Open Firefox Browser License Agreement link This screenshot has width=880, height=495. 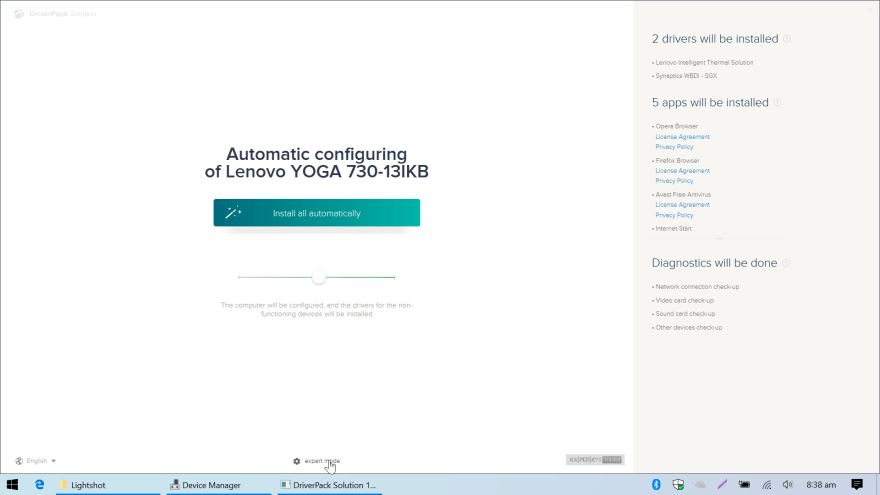[x=682, y=171]
